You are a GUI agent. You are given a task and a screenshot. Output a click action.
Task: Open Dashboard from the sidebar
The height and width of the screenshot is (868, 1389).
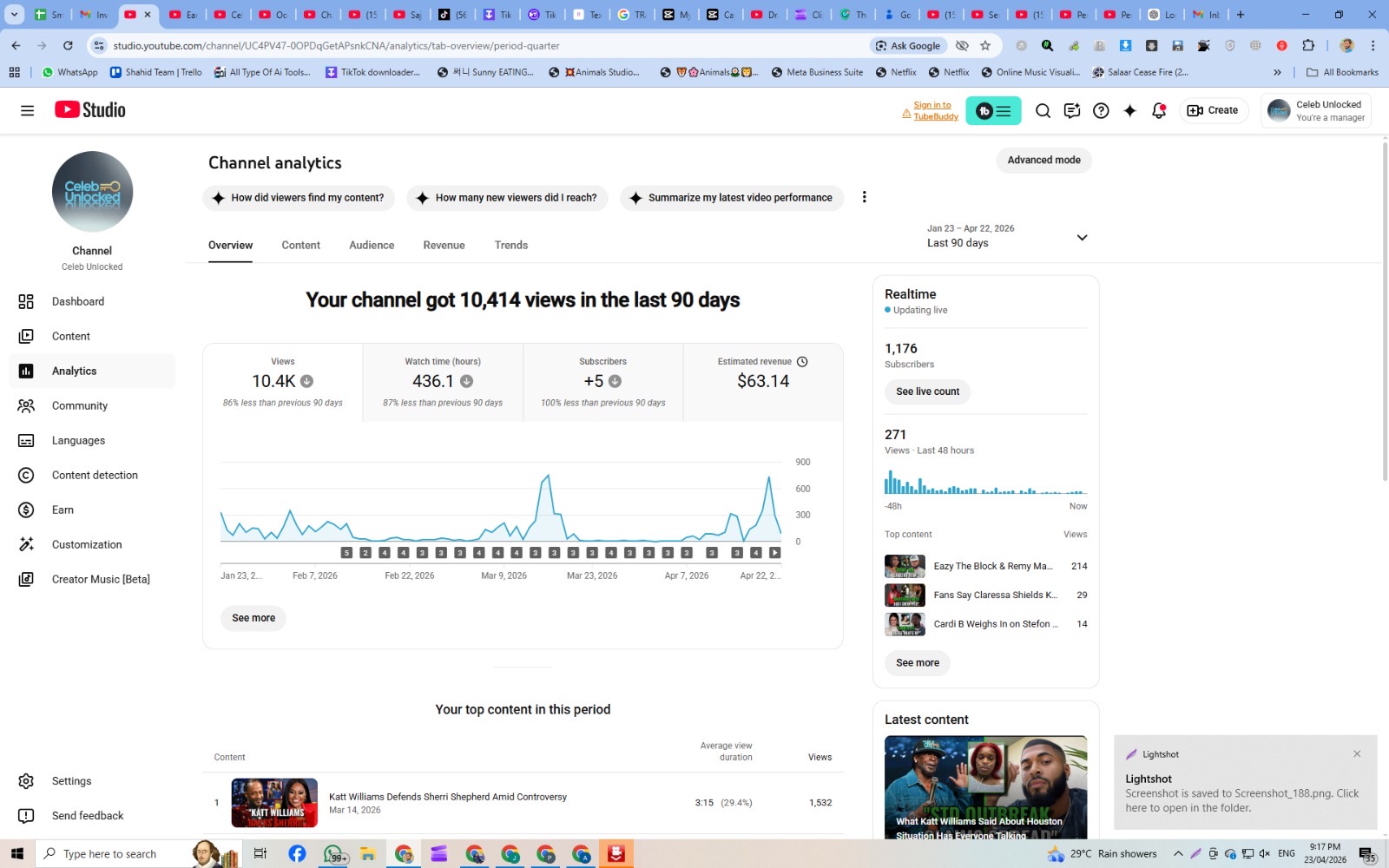point(92,301)
